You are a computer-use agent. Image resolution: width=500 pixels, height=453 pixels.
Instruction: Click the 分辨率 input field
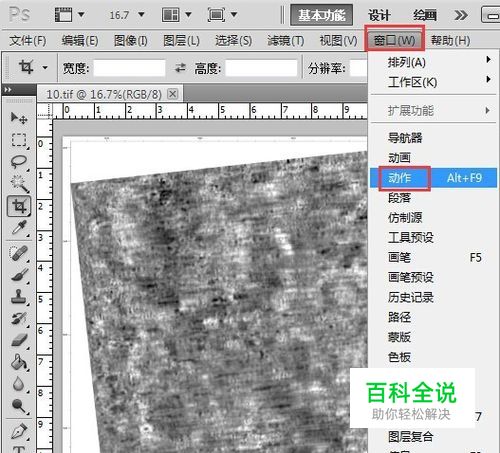point(359,68)
